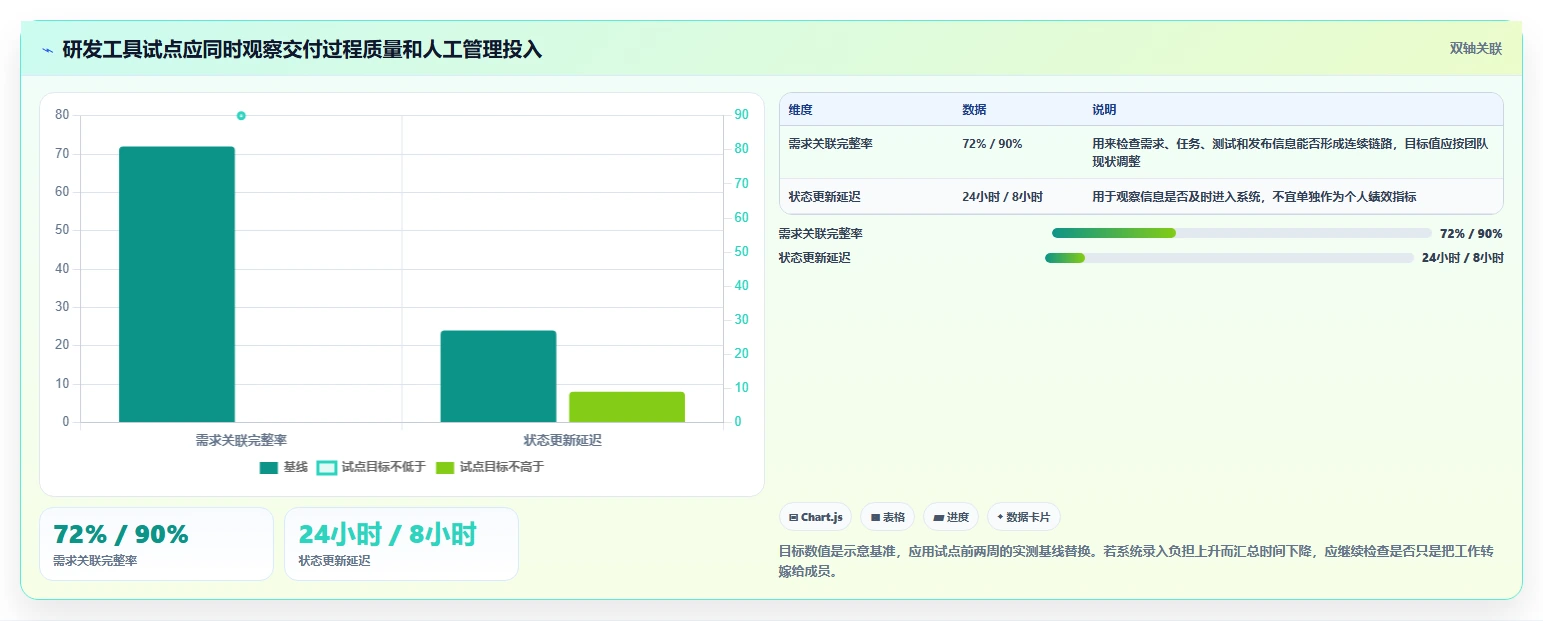Click the 状态更新延迟 x-axis label
Screen dimensions: 1543x621
pyautogui.click(x=563, y=440)
